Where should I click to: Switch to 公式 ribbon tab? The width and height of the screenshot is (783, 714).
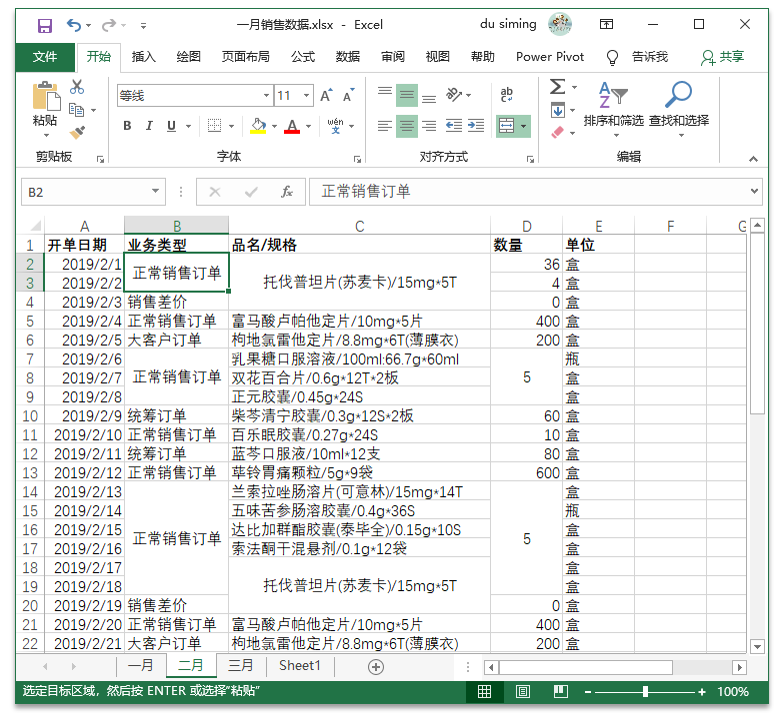pyautogui.click(x=303, y=57)
